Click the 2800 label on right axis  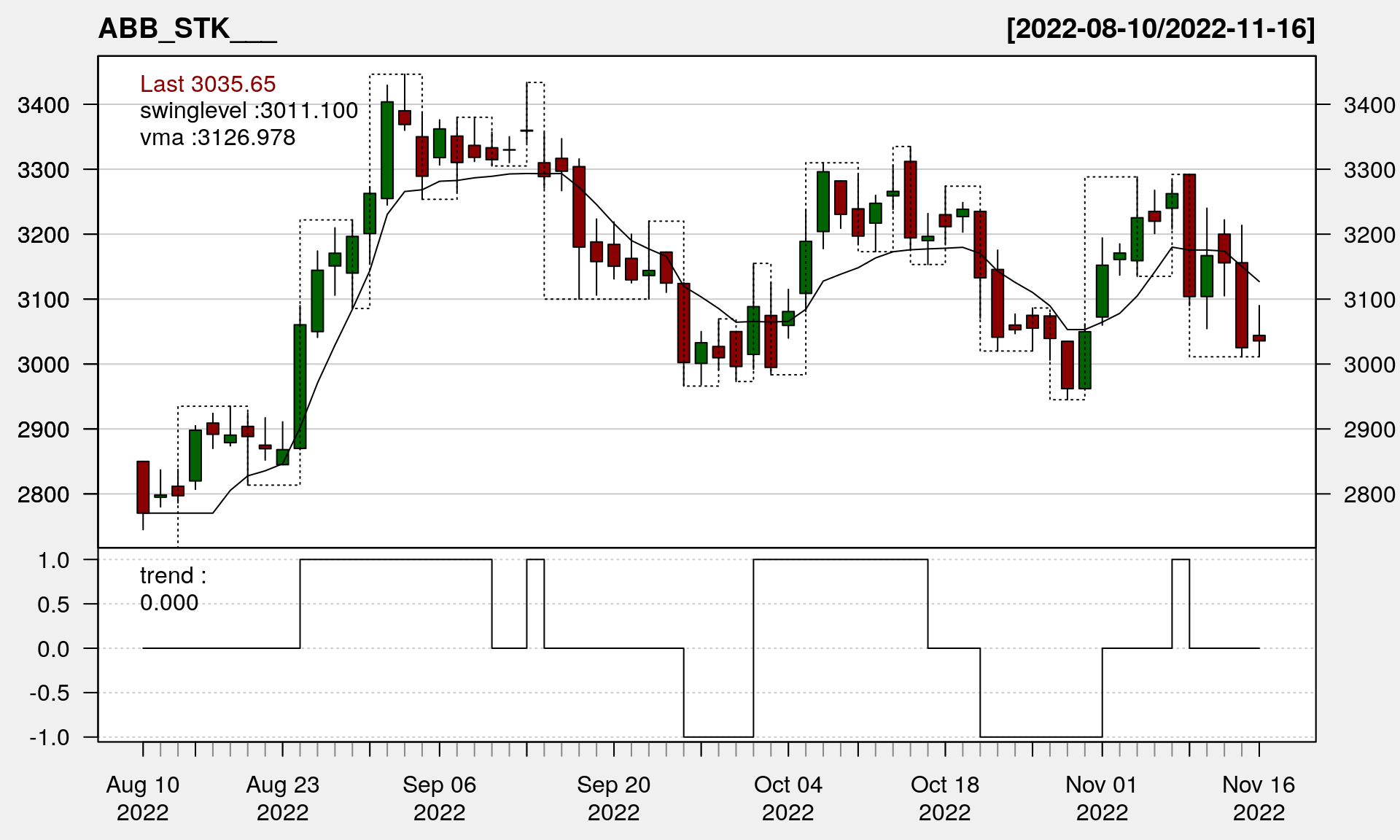tap(1369, 494)
